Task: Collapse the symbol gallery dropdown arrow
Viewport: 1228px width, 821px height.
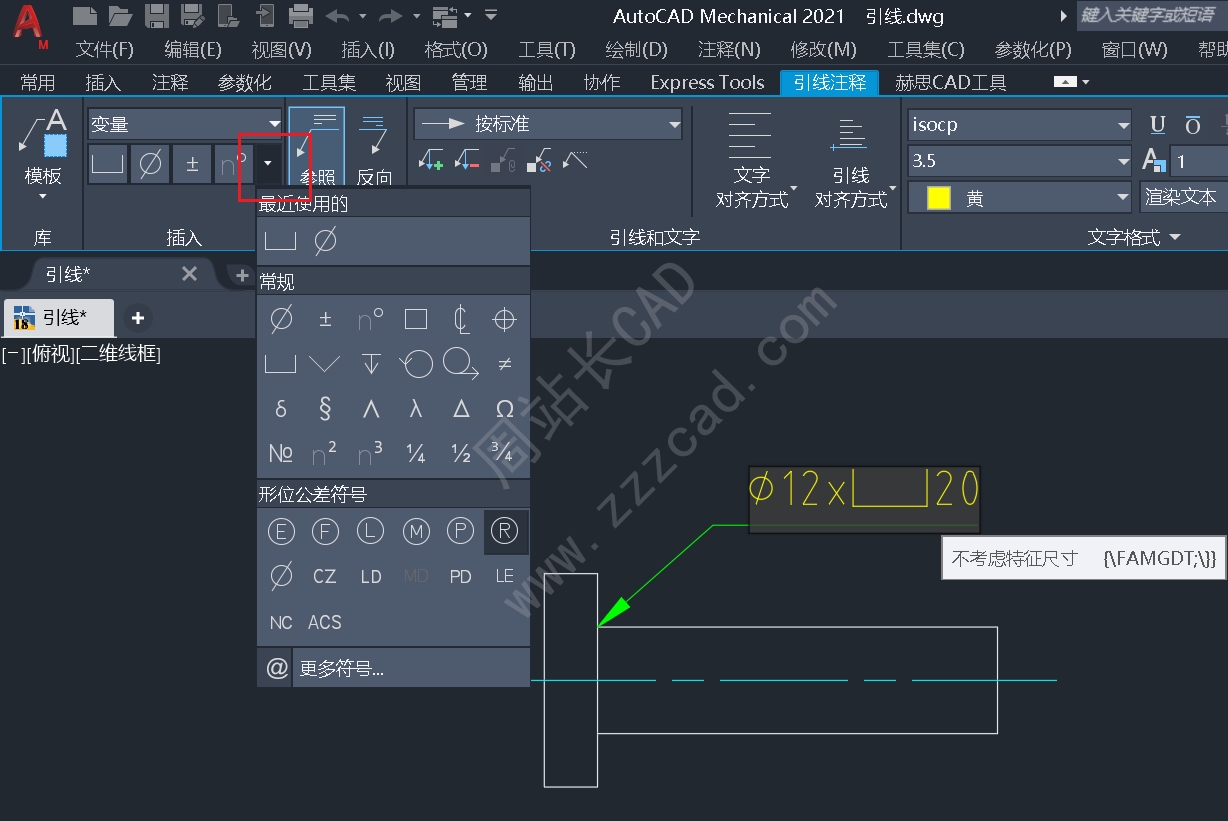Action: click(x=267, y=164)
